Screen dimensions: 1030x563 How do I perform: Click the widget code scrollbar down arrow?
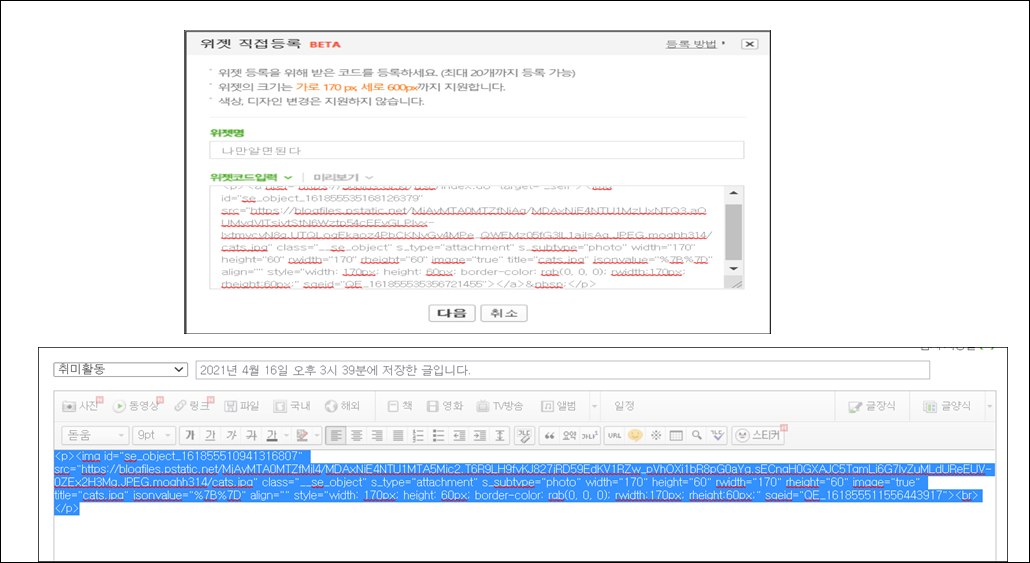734,269
